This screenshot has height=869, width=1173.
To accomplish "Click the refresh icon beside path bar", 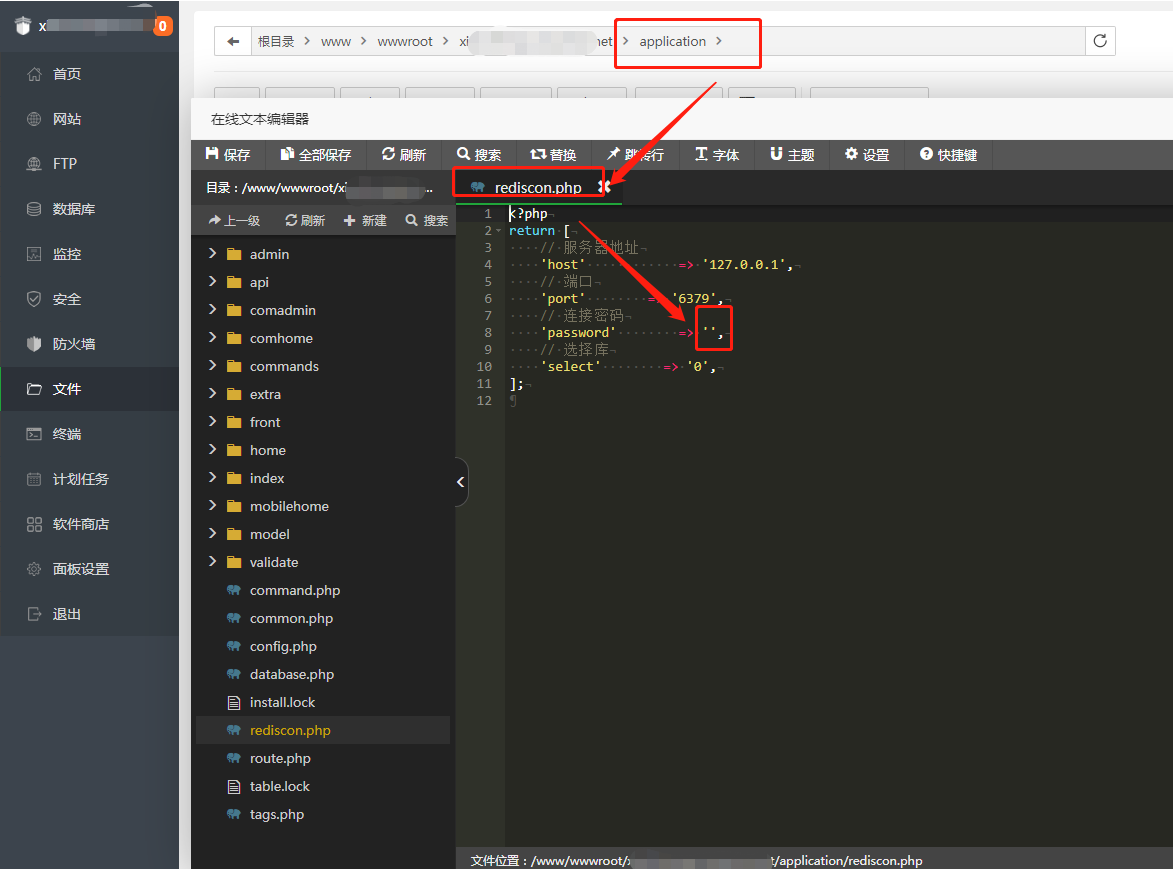I will click(x=1100, y=41).
